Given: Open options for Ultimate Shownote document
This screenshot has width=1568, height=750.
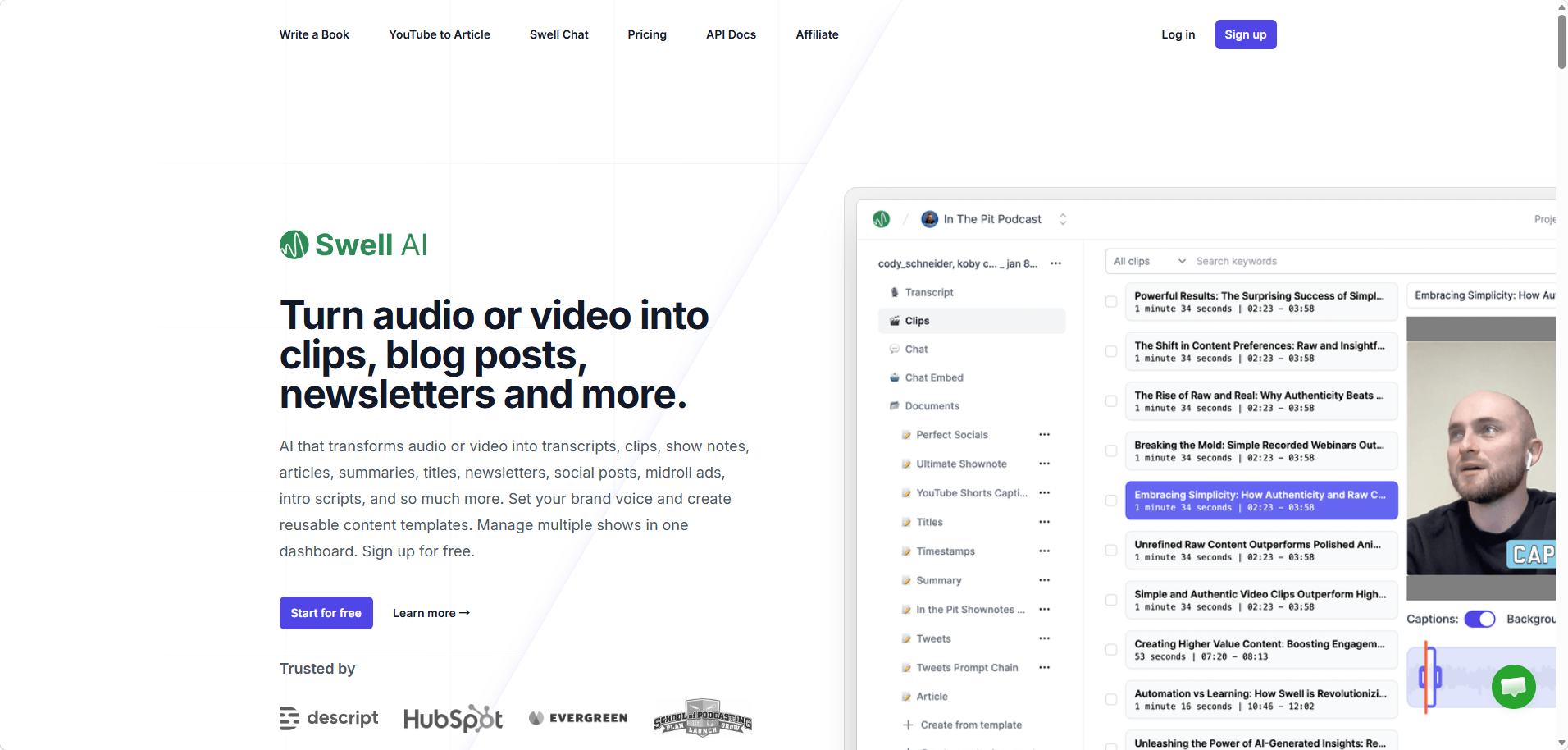Looking at the screenshot, I should click(1044, 464).
